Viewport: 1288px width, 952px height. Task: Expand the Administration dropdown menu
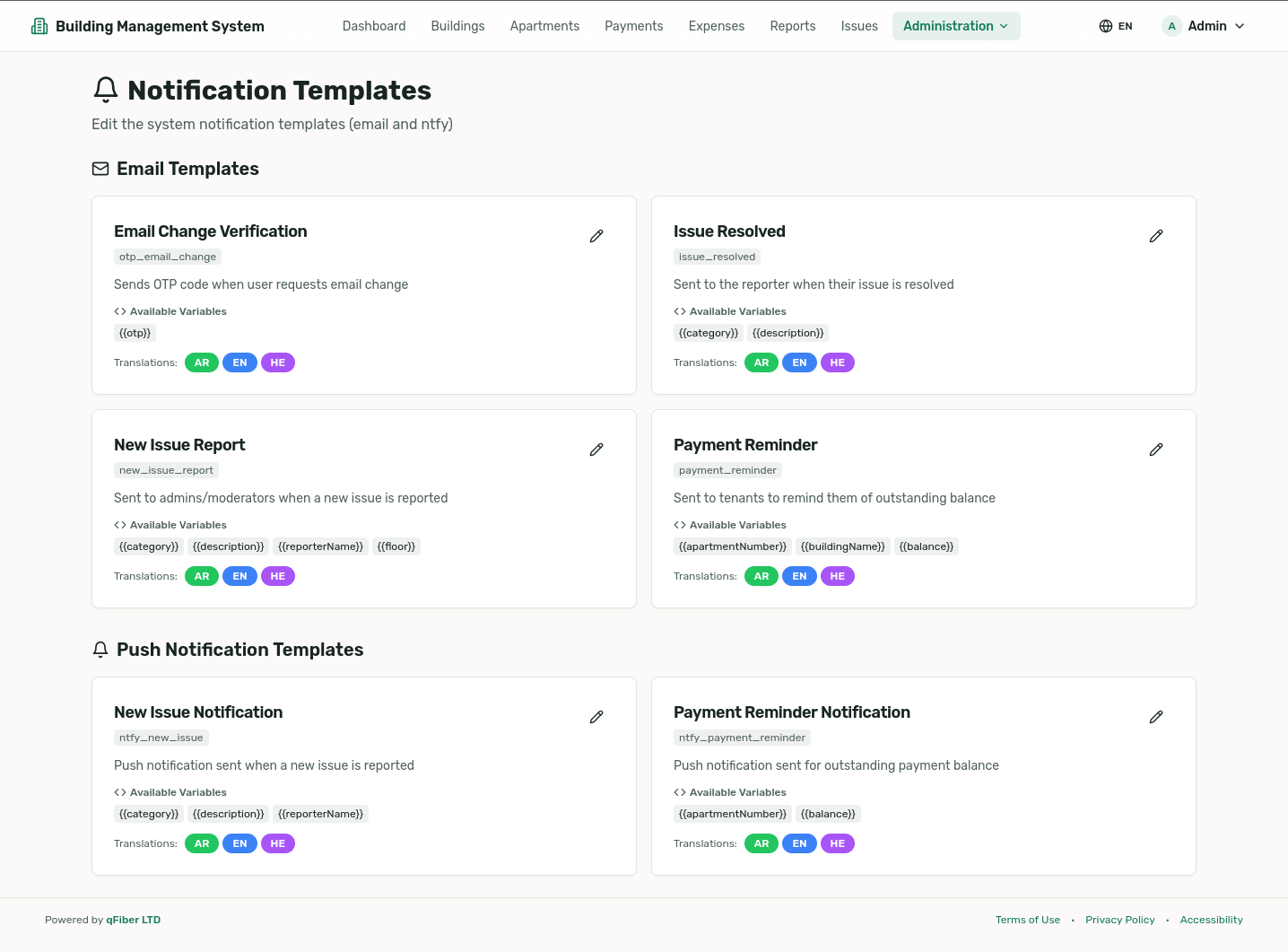click(955, 26)
